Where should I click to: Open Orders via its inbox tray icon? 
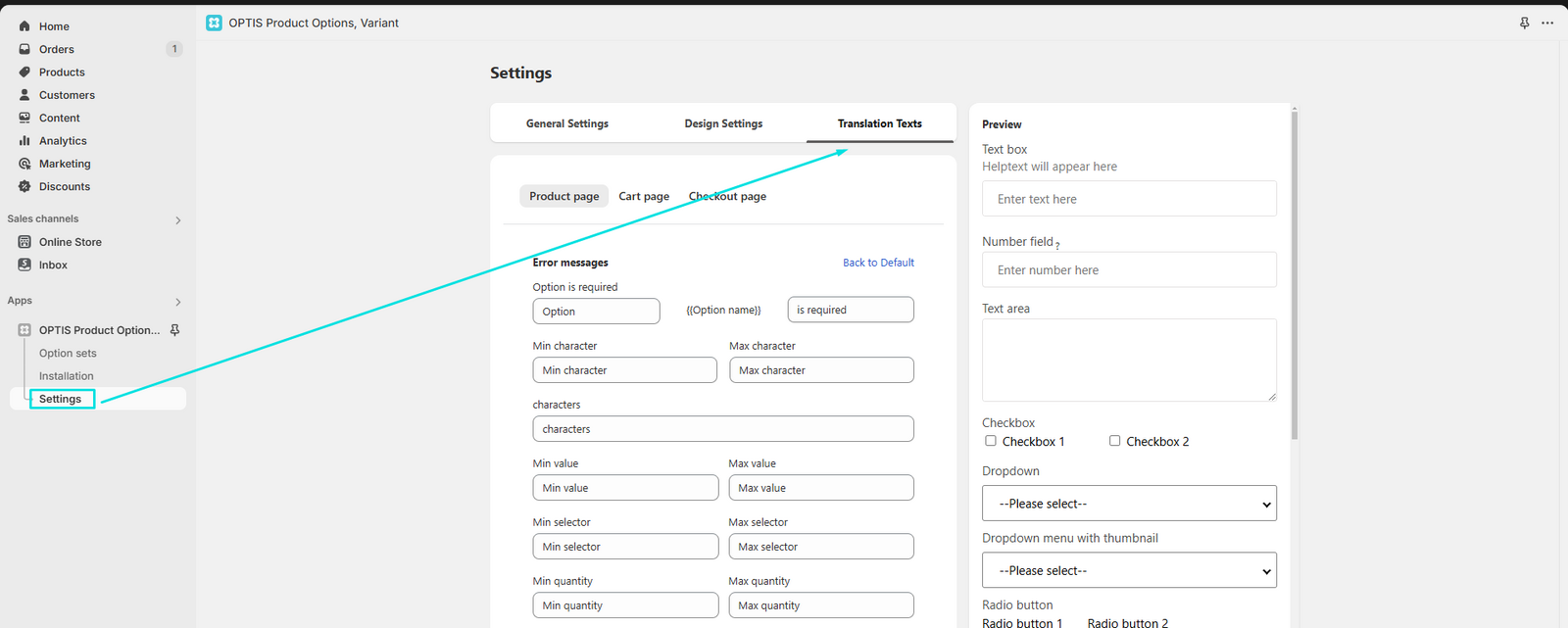click(x=24, y=49)
